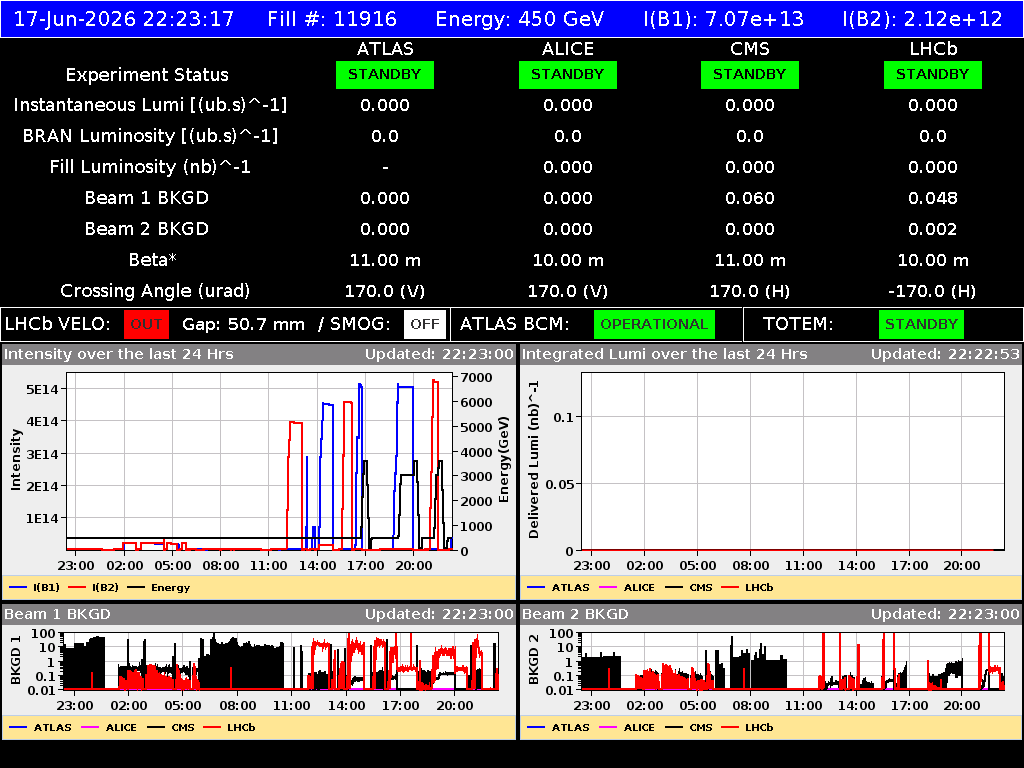Select the I(B2): 2.12e+12 value
This screenshot has height=768, width=1024.
[923, 18]
